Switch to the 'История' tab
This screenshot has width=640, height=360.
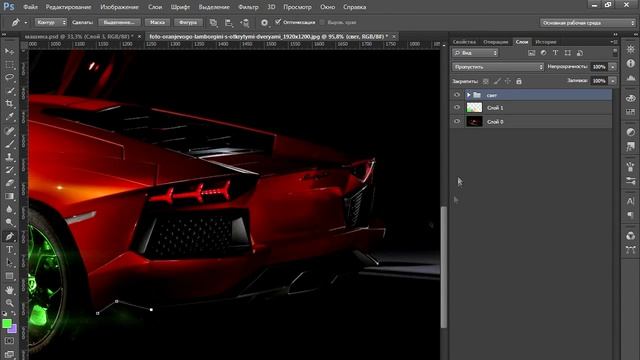546,42
